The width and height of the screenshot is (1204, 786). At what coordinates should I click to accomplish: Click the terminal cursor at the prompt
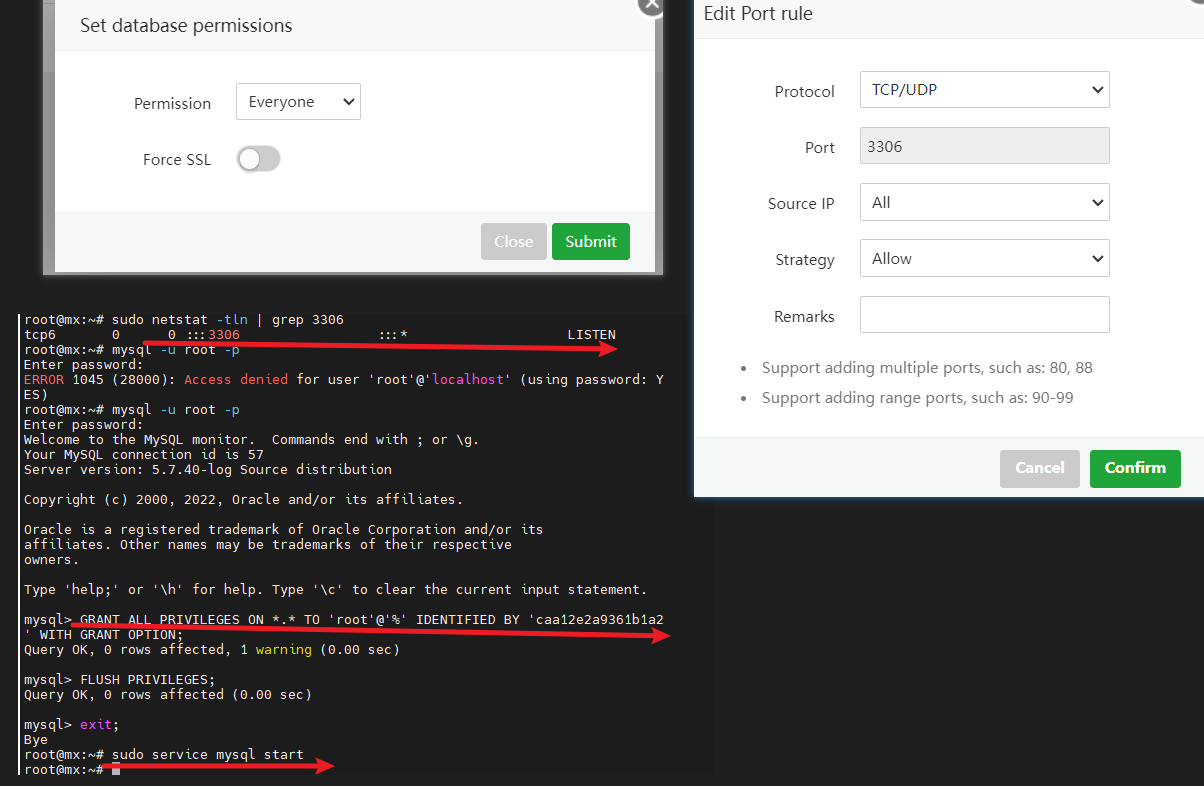coord(115,769)
